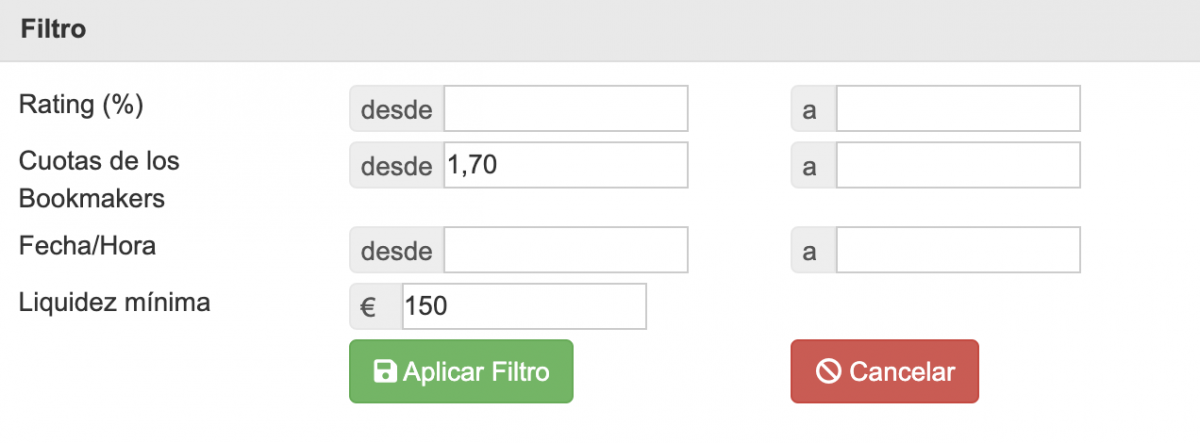
Task: Focus the Rating 'a' upper-bound field
Action: click(958, 109)
